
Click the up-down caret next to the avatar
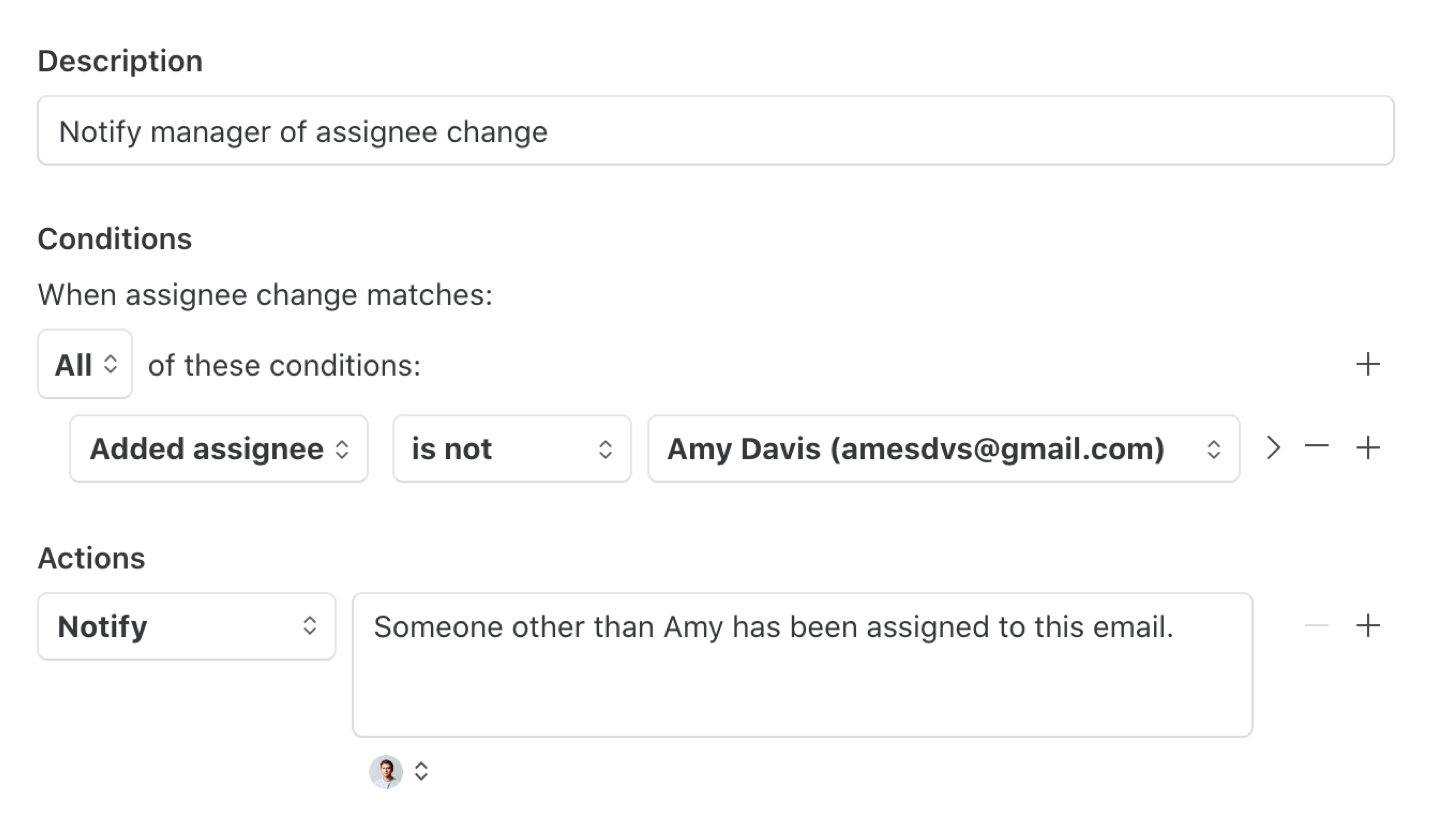point(421,771)
